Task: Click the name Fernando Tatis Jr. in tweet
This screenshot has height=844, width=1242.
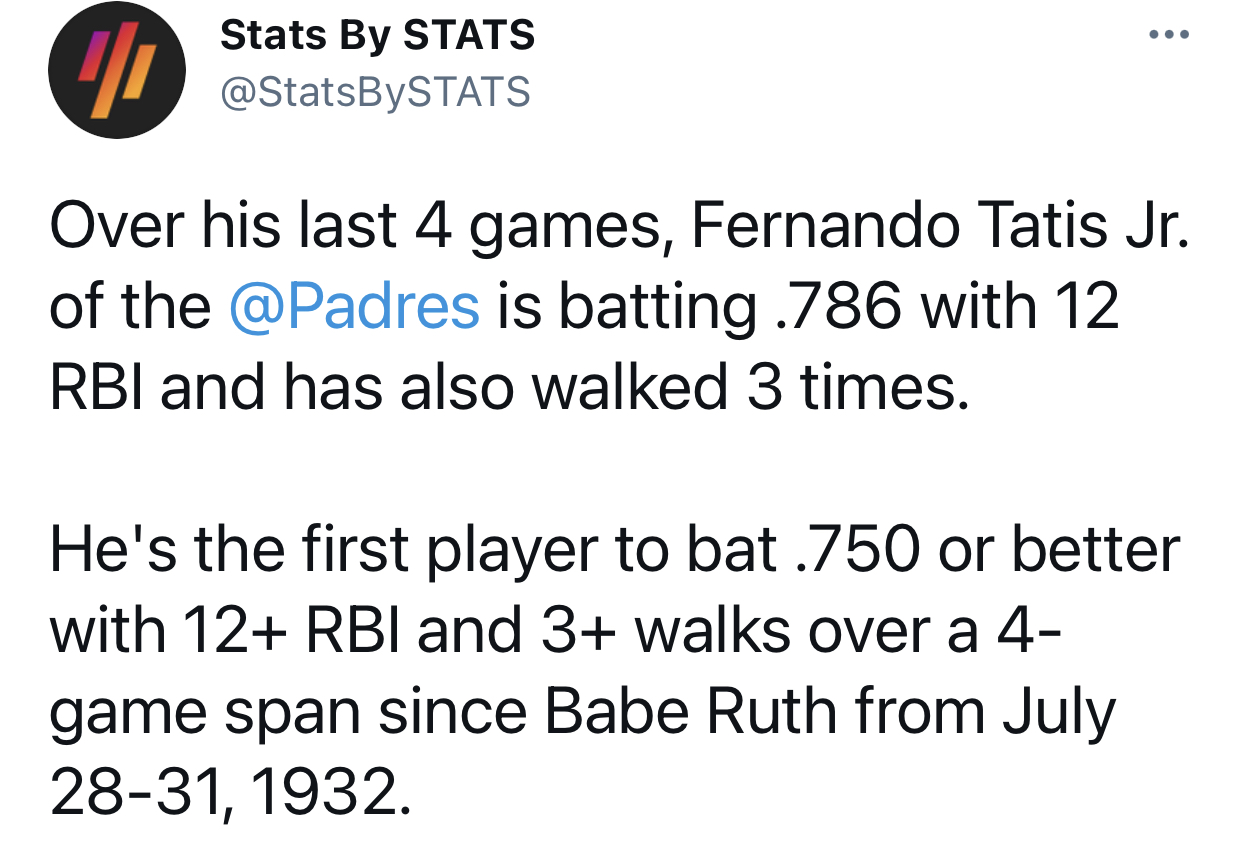Action: pos(938,227)
